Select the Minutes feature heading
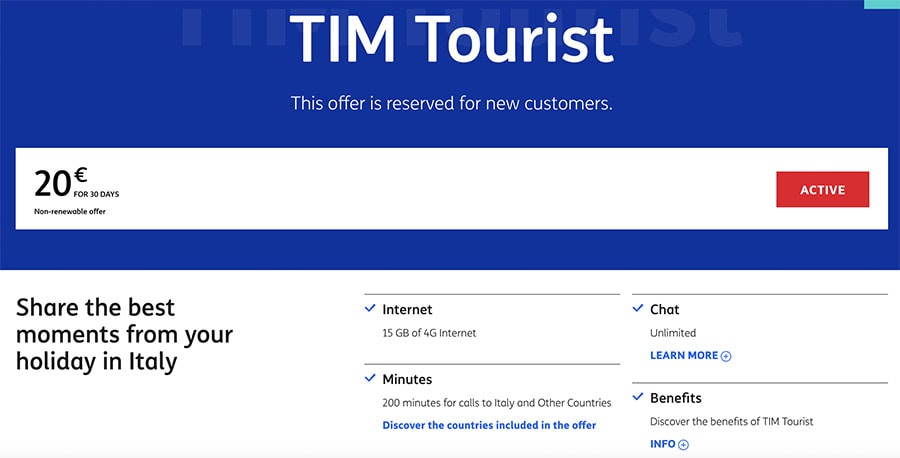Viewport: 900px width, 458px height. (407, 379)
